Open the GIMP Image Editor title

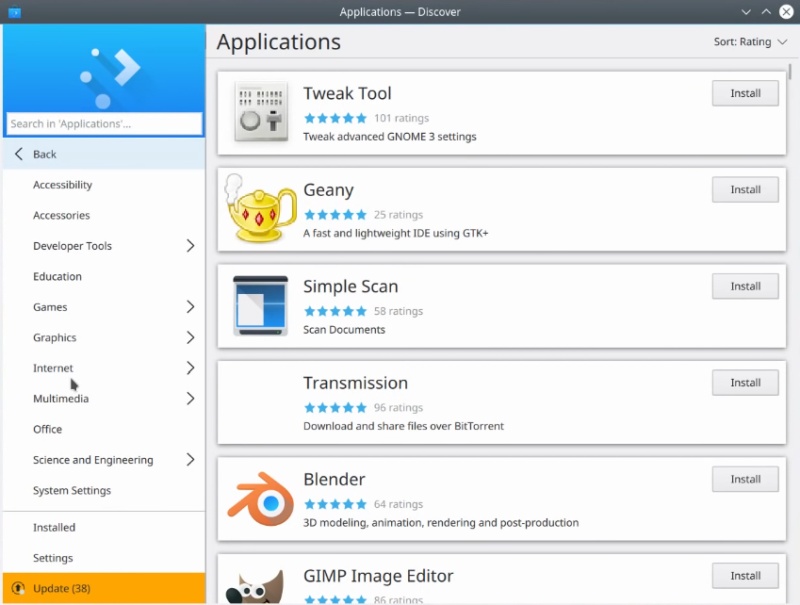378,576
